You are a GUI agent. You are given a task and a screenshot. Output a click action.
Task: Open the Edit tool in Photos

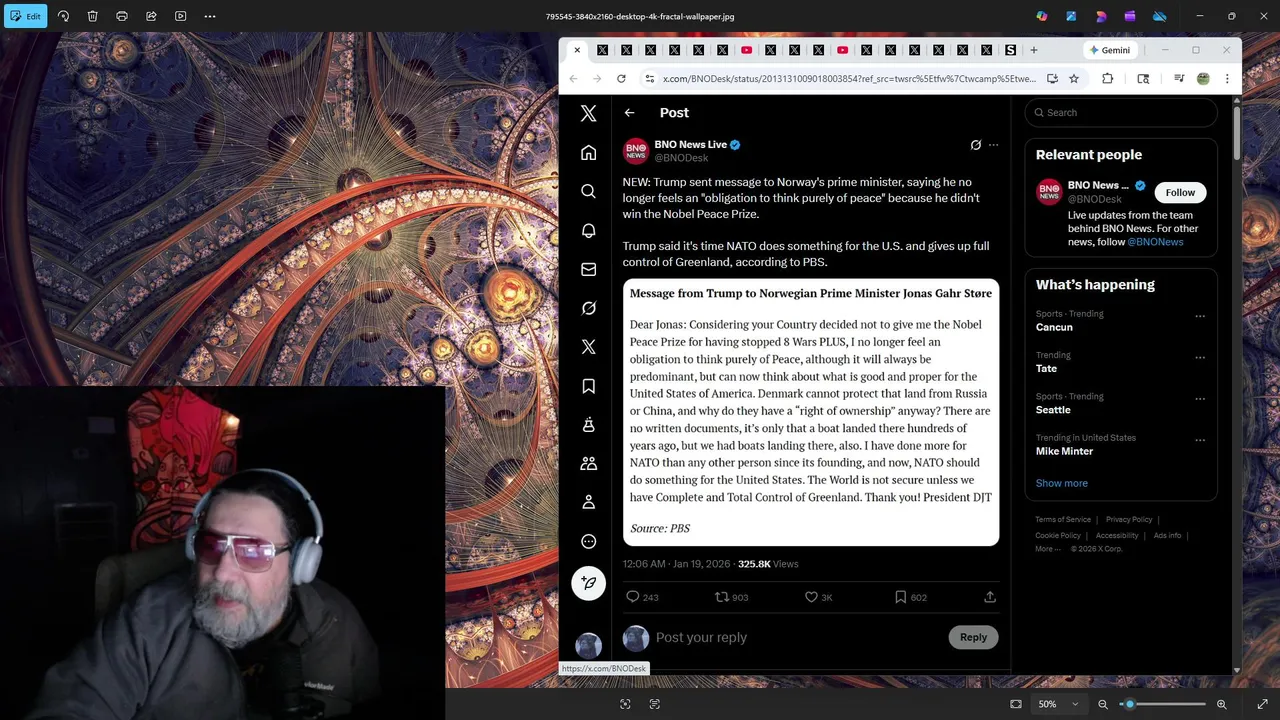click(25, 16)
